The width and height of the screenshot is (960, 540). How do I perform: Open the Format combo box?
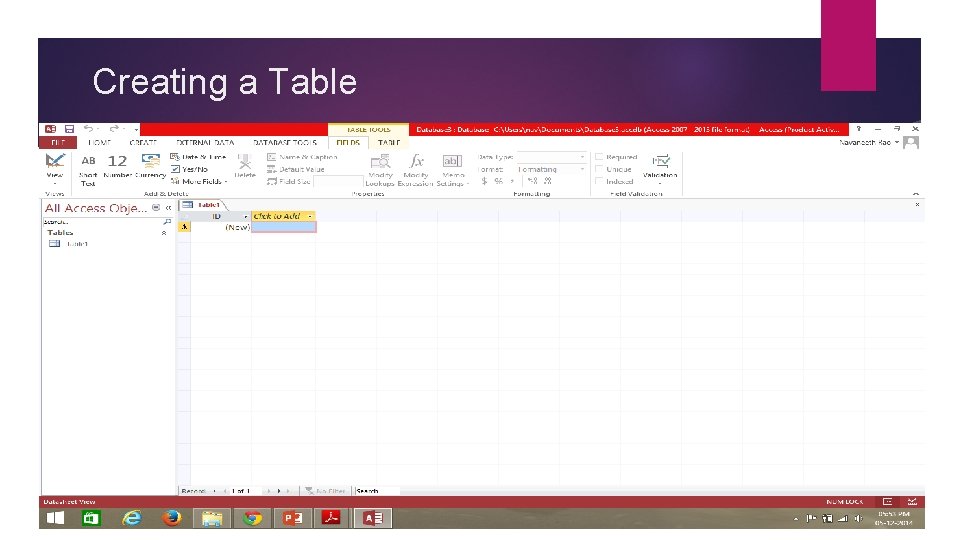[x=551, y=169]
